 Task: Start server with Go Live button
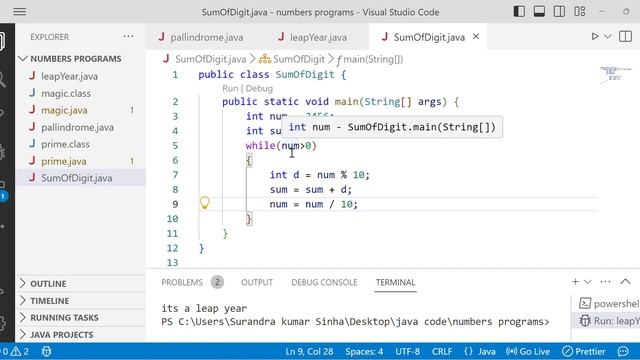(528, 351)
